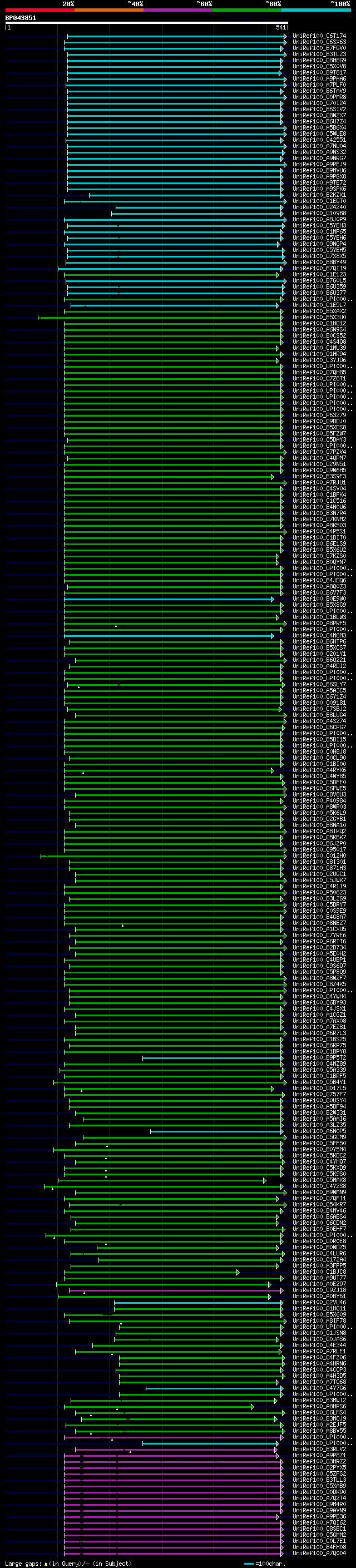Select the UniRef100_A9PEJ9 label
This screenshot has width=356, height=1568.
(x=319, y=164)
